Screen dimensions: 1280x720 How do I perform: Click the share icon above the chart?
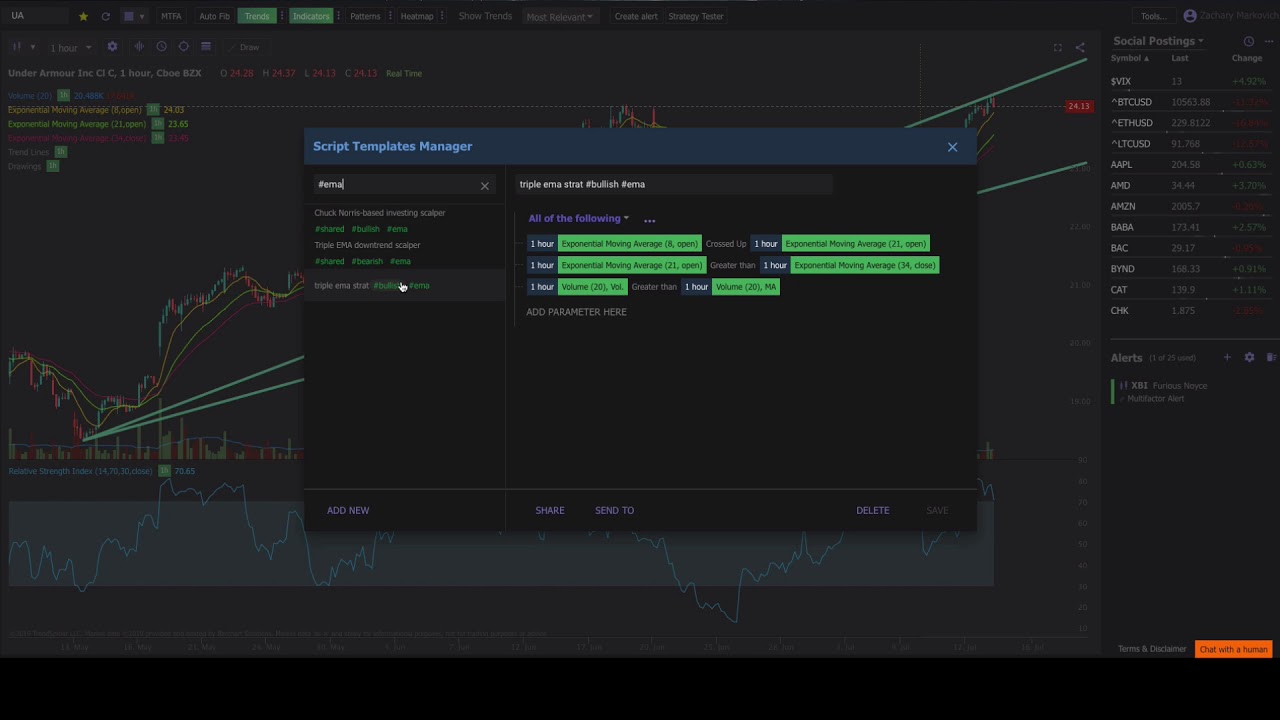tap(1079, 47)
